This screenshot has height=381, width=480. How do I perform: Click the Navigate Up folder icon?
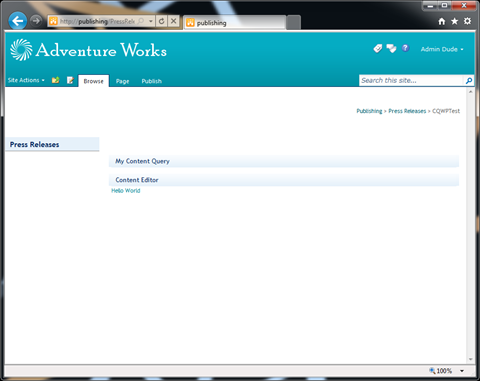coord(56,80)
